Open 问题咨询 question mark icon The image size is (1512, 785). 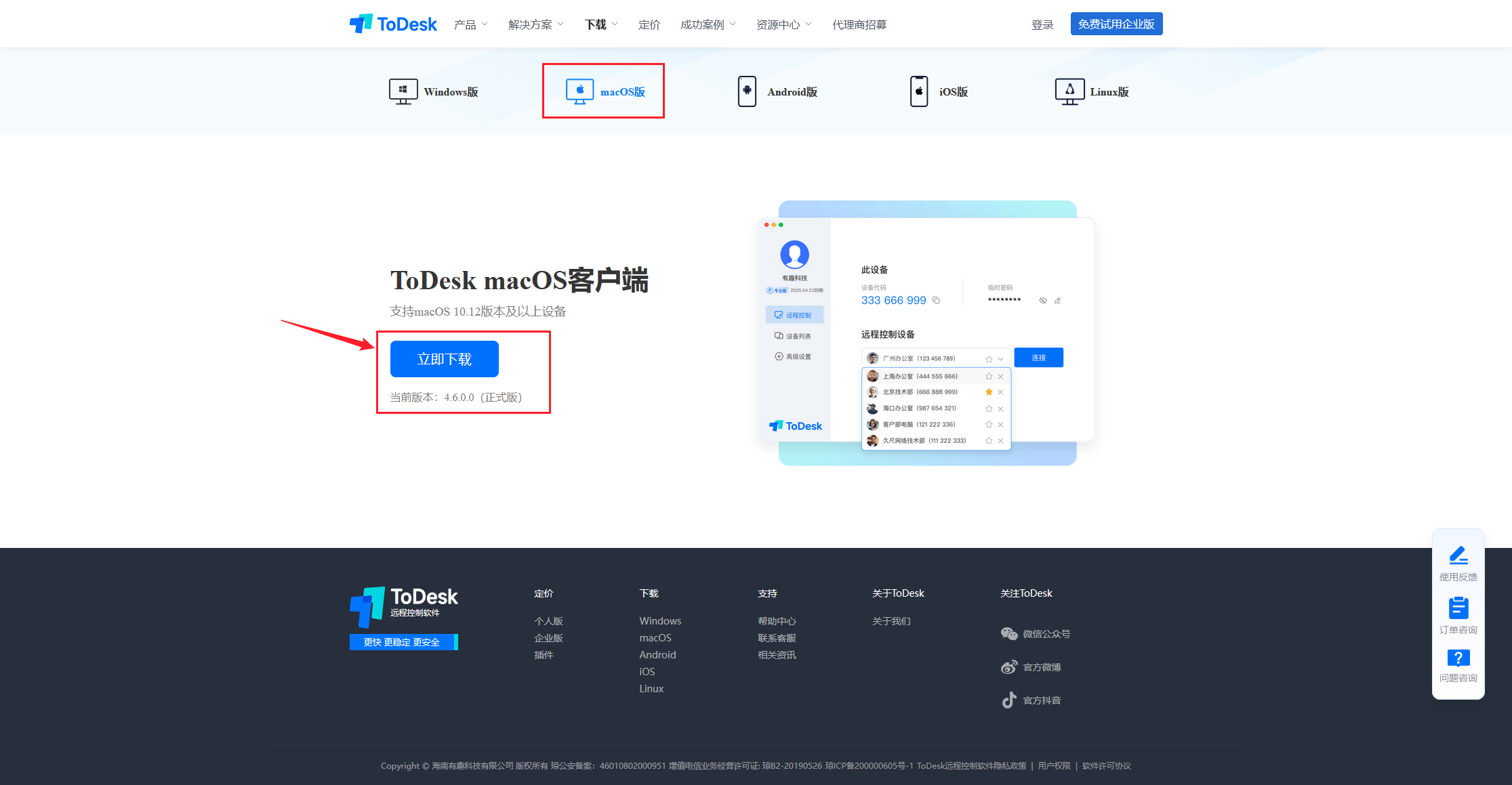point(1458,658)
